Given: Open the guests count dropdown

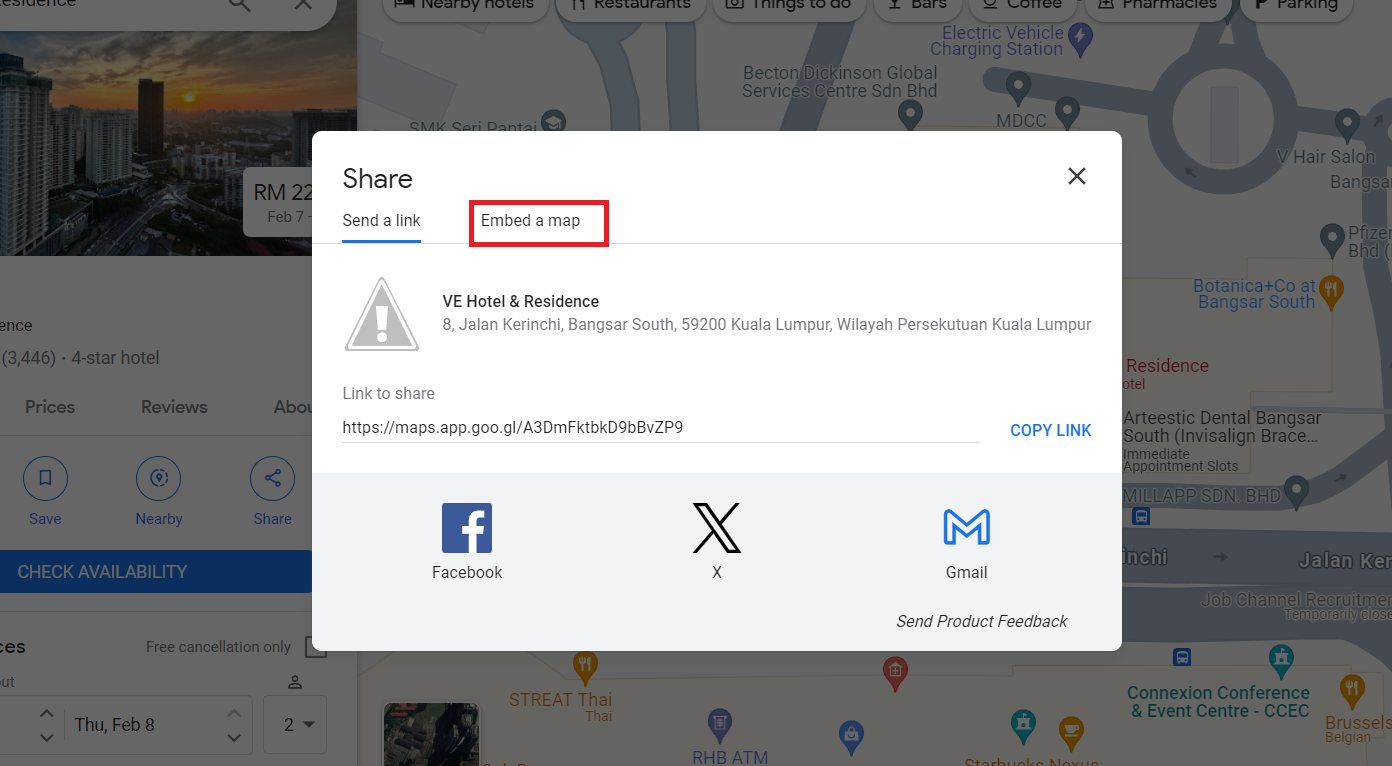Looking at the screenshot, I should 295,724.
